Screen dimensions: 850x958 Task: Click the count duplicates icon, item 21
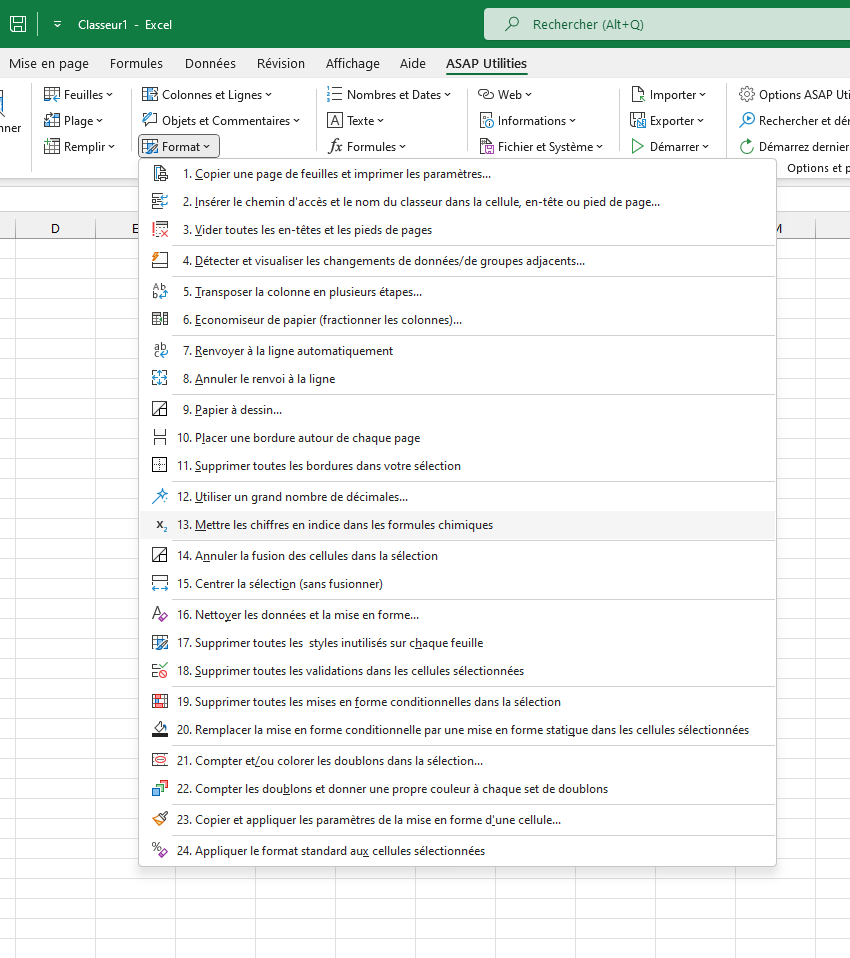(x=160, y=760)
